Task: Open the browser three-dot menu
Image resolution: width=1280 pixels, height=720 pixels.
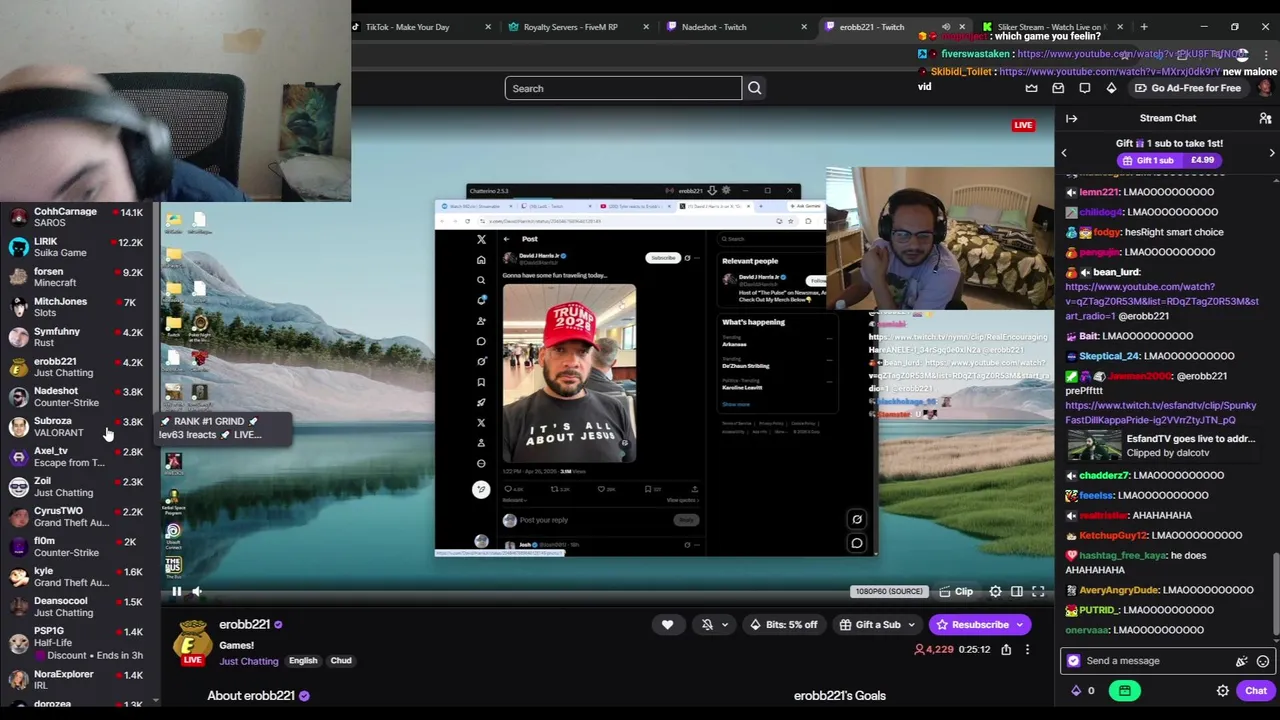Action: click(1264, 54)
